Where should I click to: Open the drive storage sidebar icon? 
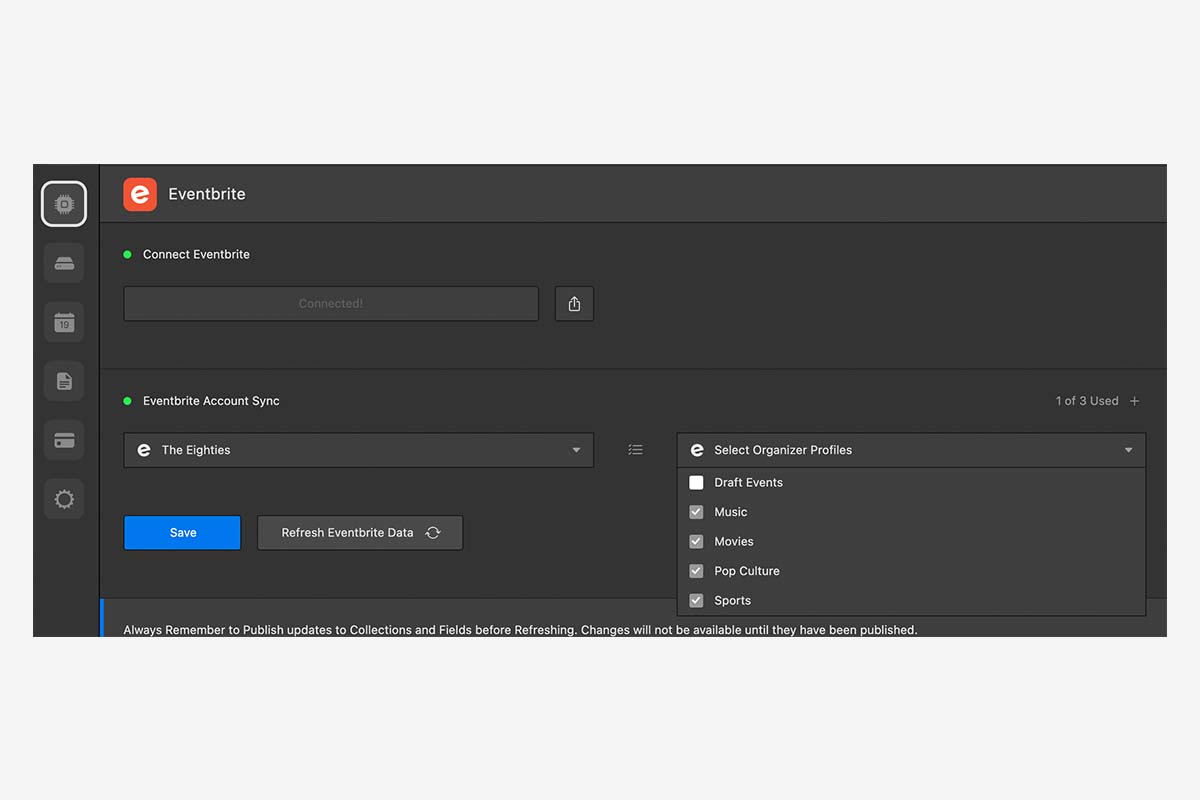(64, 263)
